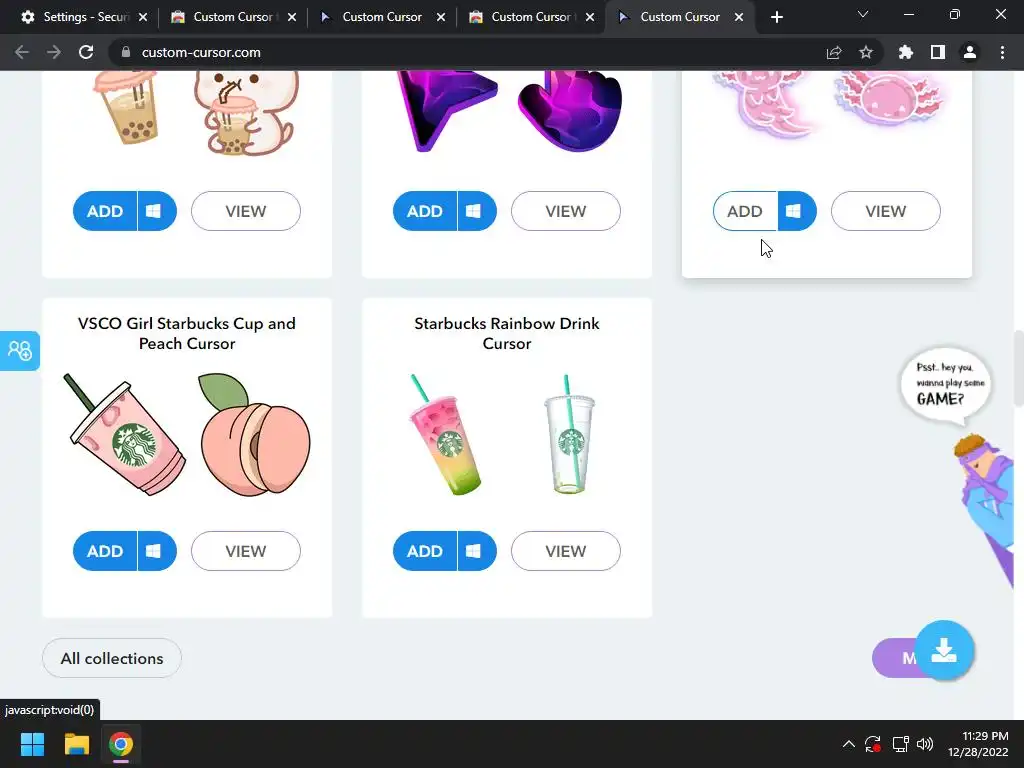
Task: Select the rainbow drink cursor image
Action: 445,435
